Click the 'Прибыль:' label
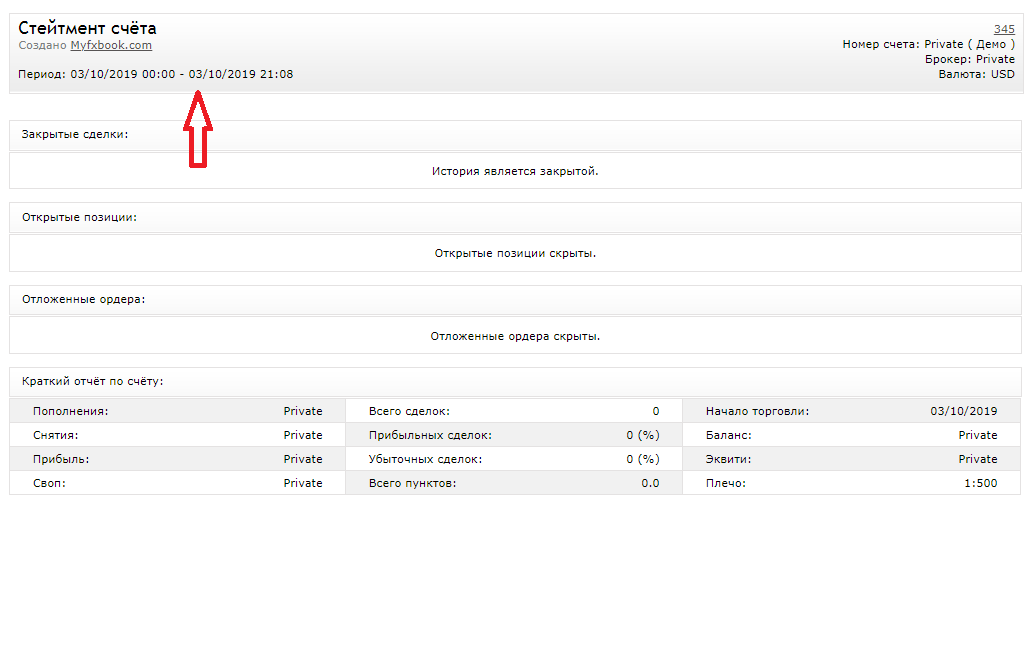The height and width of the screenshot is (658, 1029). pos(61,459)
